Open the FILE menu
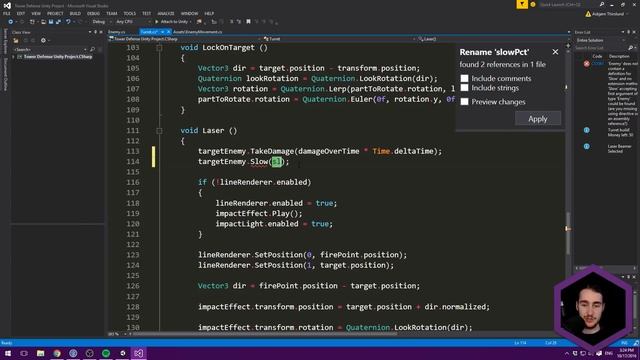Viewport: 640px width, 360px height. coord(7,13)
